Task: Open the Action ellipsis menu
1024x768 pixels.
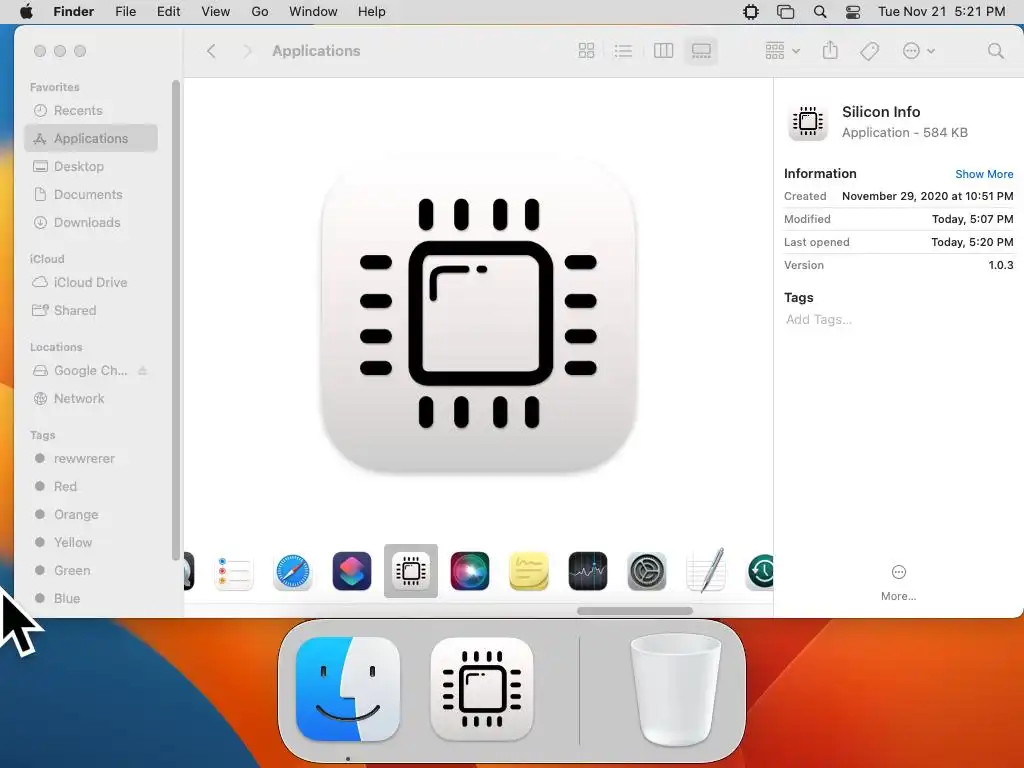Action: click(918, 51)
